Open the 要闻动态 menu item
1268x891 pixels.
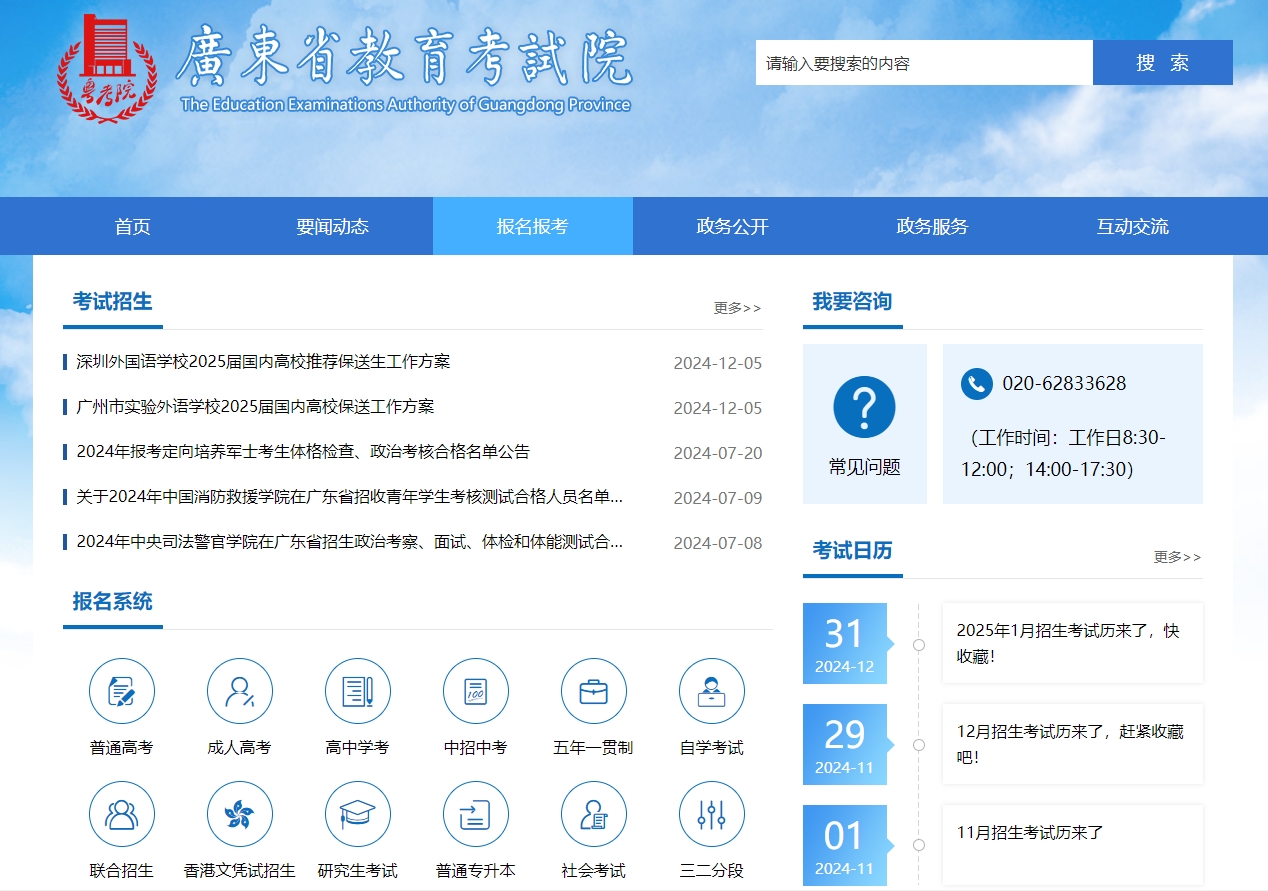click(332, 226)
